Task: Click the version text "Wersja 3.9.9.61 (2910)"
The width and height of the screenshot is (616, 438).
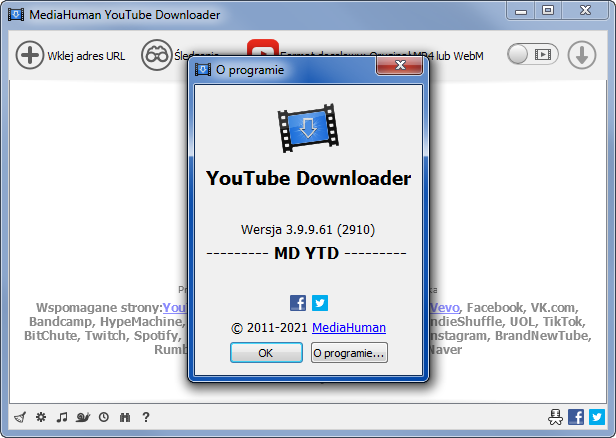Action: pyautogui.click(x=308, y=229)
